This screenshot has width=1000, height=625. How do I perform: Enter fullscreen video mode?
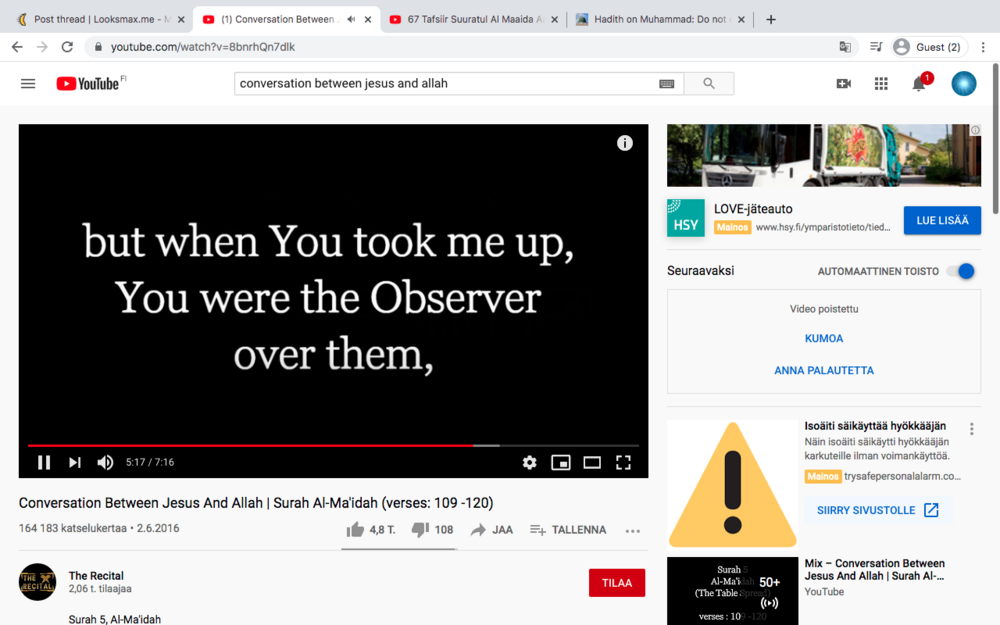click(x=623, y=462)
